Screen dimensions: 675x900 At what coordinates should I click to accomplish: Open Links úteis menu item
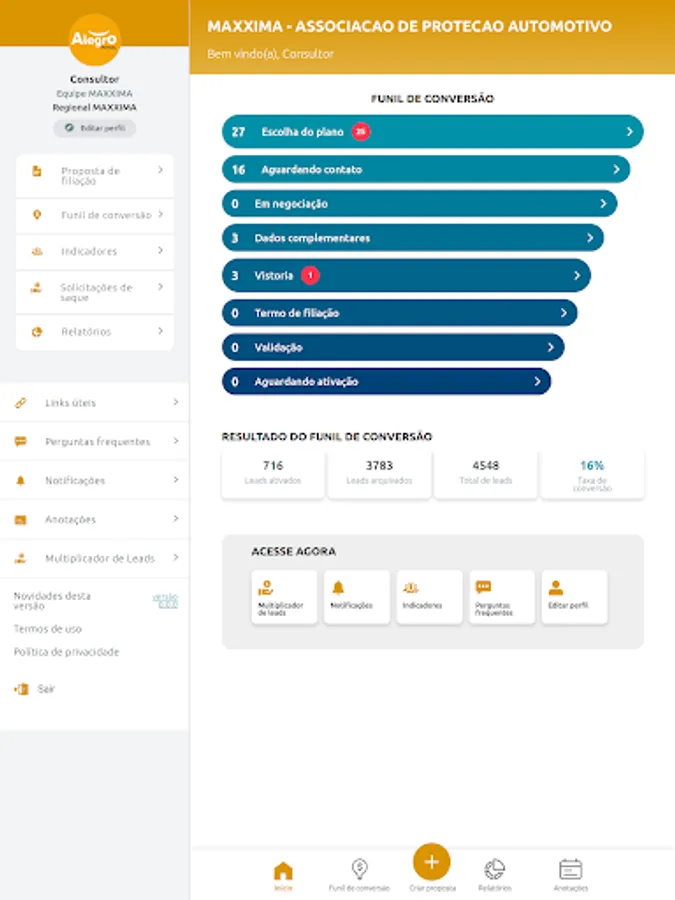click(95, 402)
